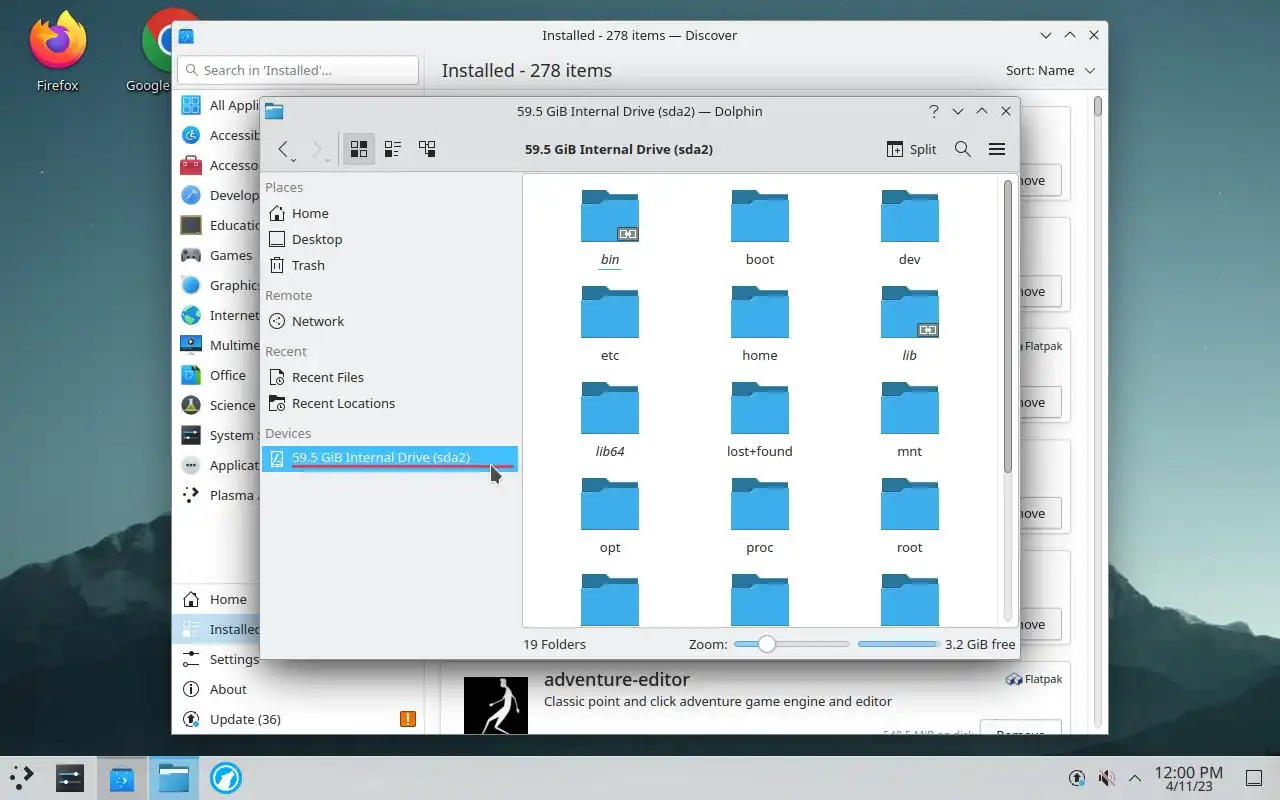
Task: Select the dev folder icon
Action: [910, 216]
